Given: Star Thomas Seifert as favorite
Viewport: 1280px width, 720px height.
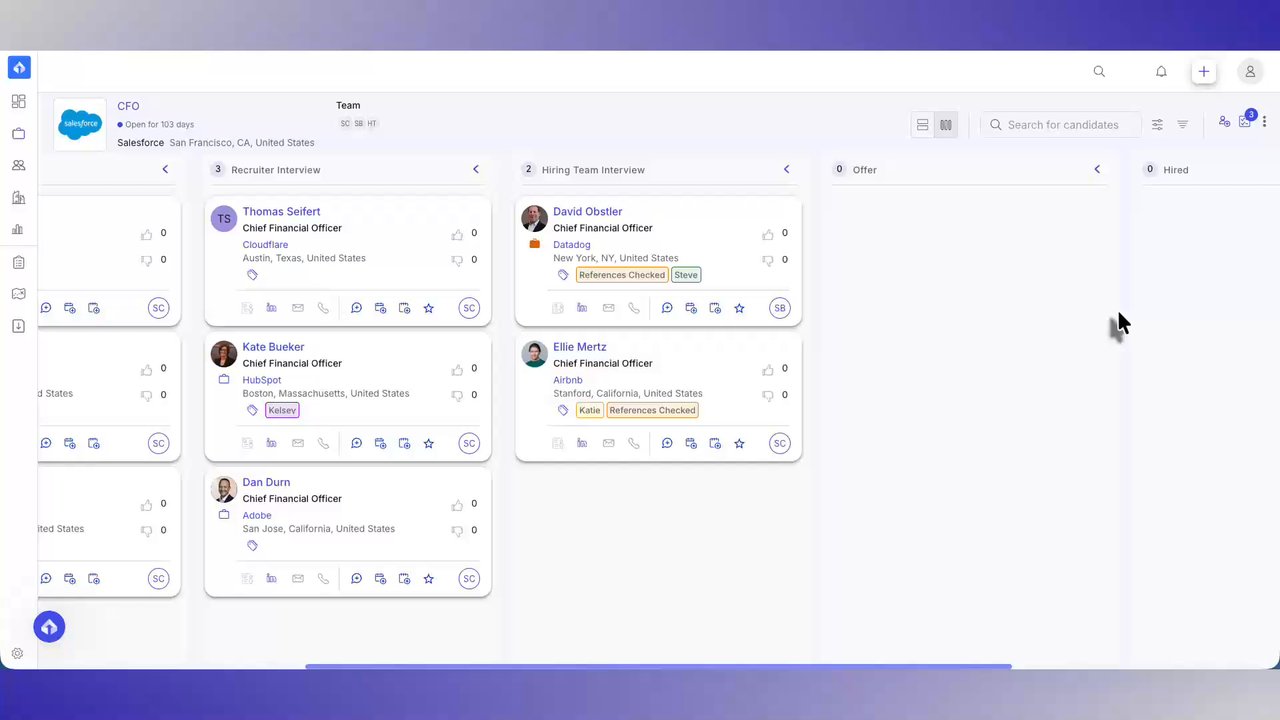Looking at the screenshot, I should click(429, 308).
